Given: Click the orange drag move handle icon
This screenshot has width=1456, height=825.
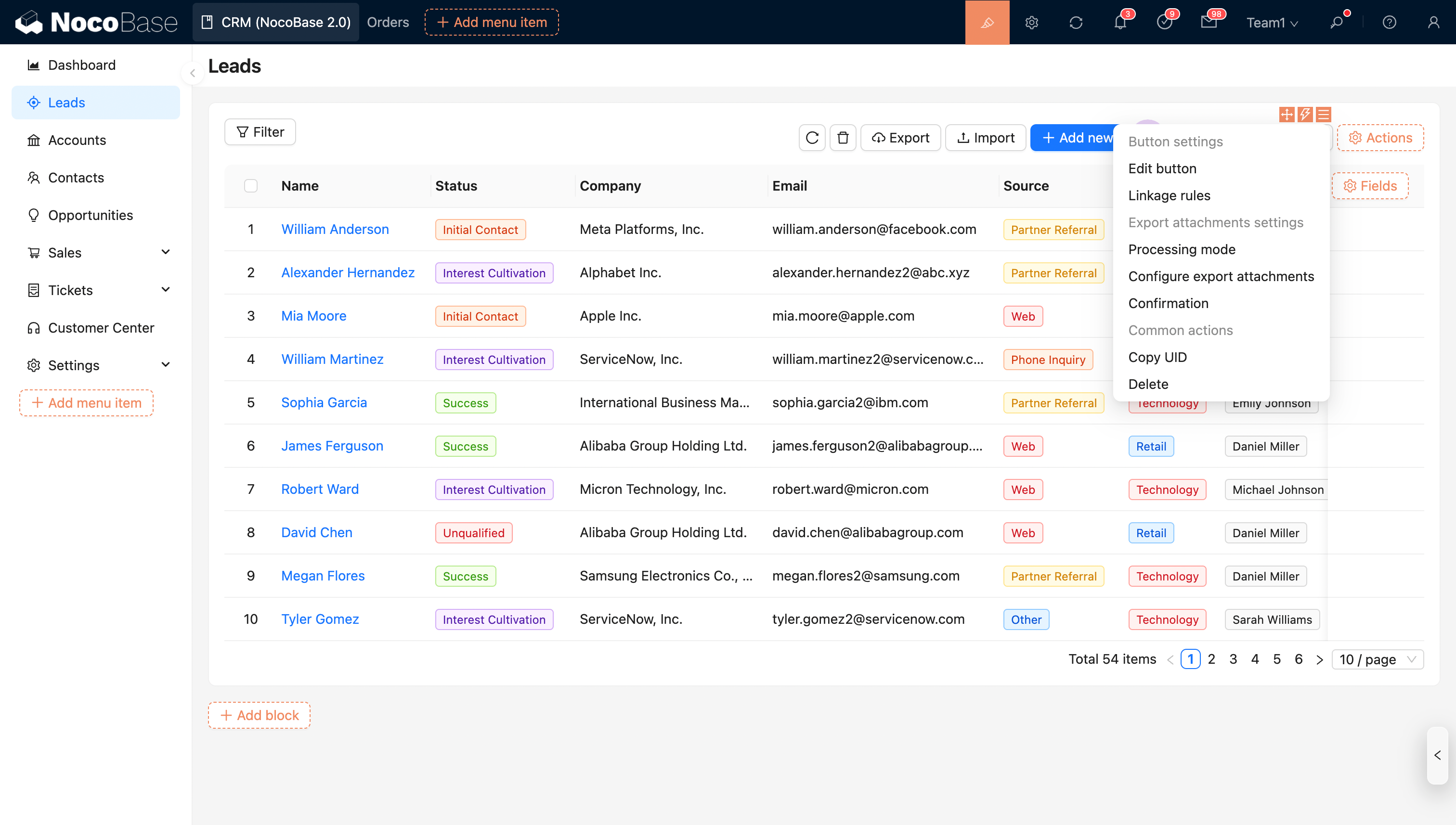Looking at the screenshot, I should point(1287,115).
